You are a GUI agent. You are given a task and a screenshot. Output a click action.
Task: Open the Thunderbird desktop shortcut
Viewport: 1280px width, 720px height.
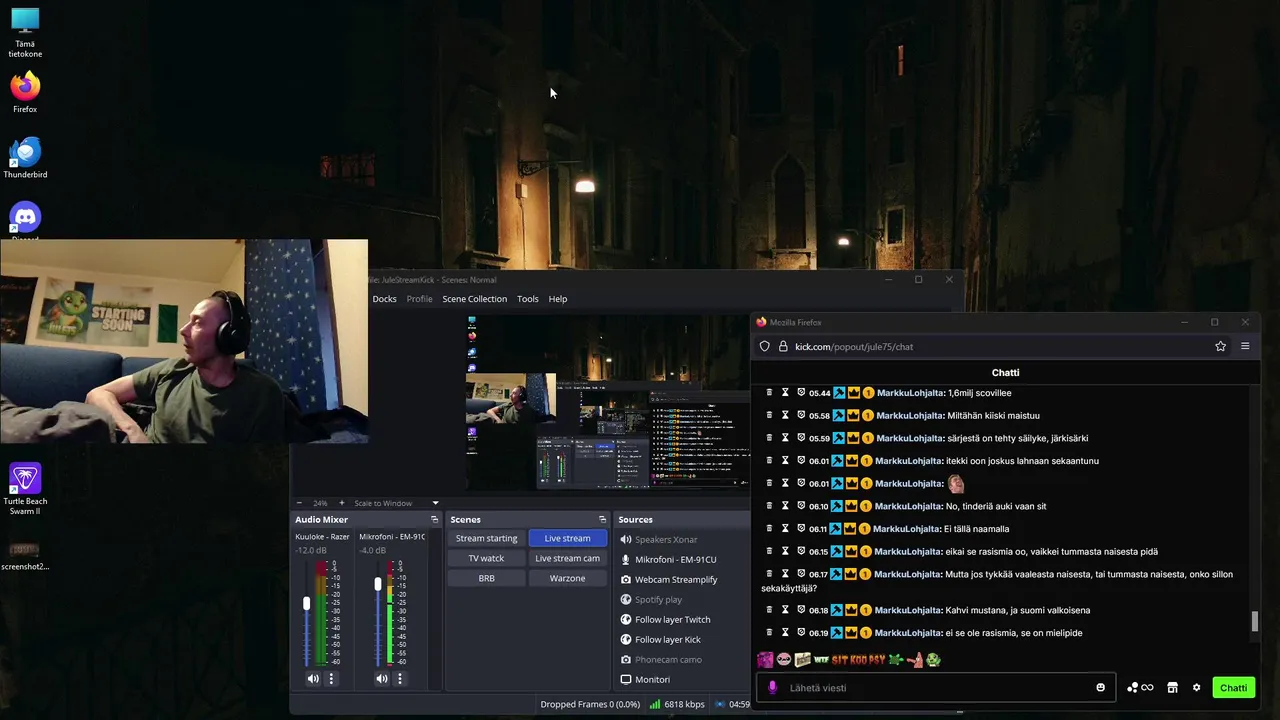click(25, 158)
